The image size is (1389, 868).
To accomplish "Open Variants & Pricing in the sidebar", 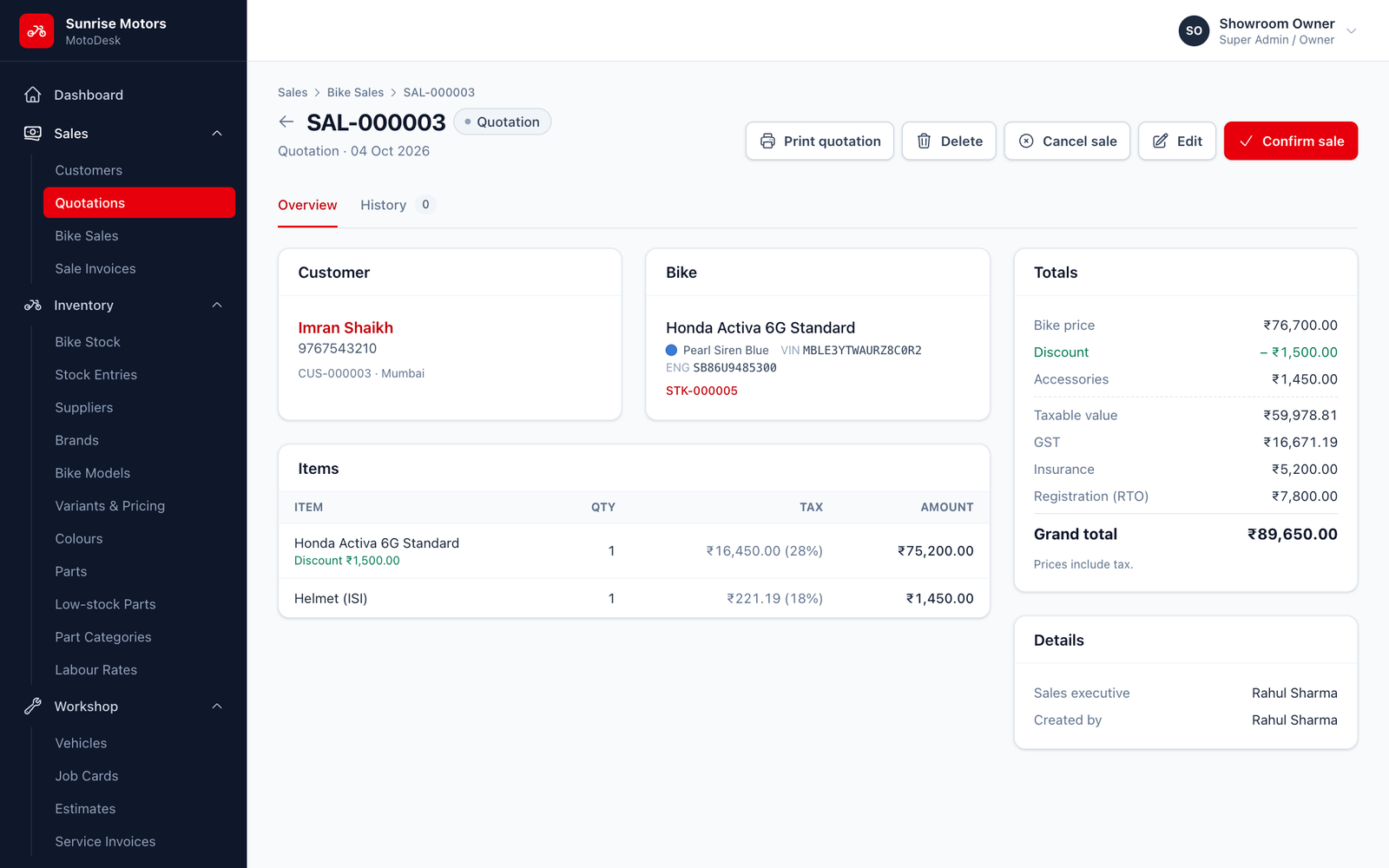I will click(139, 506).
